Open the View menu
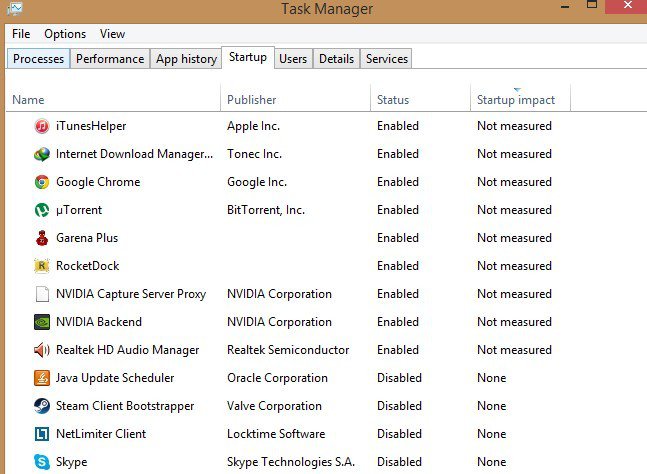Viewport: 647px width, 474px height. pyautogui.click(x=112, y=34)
